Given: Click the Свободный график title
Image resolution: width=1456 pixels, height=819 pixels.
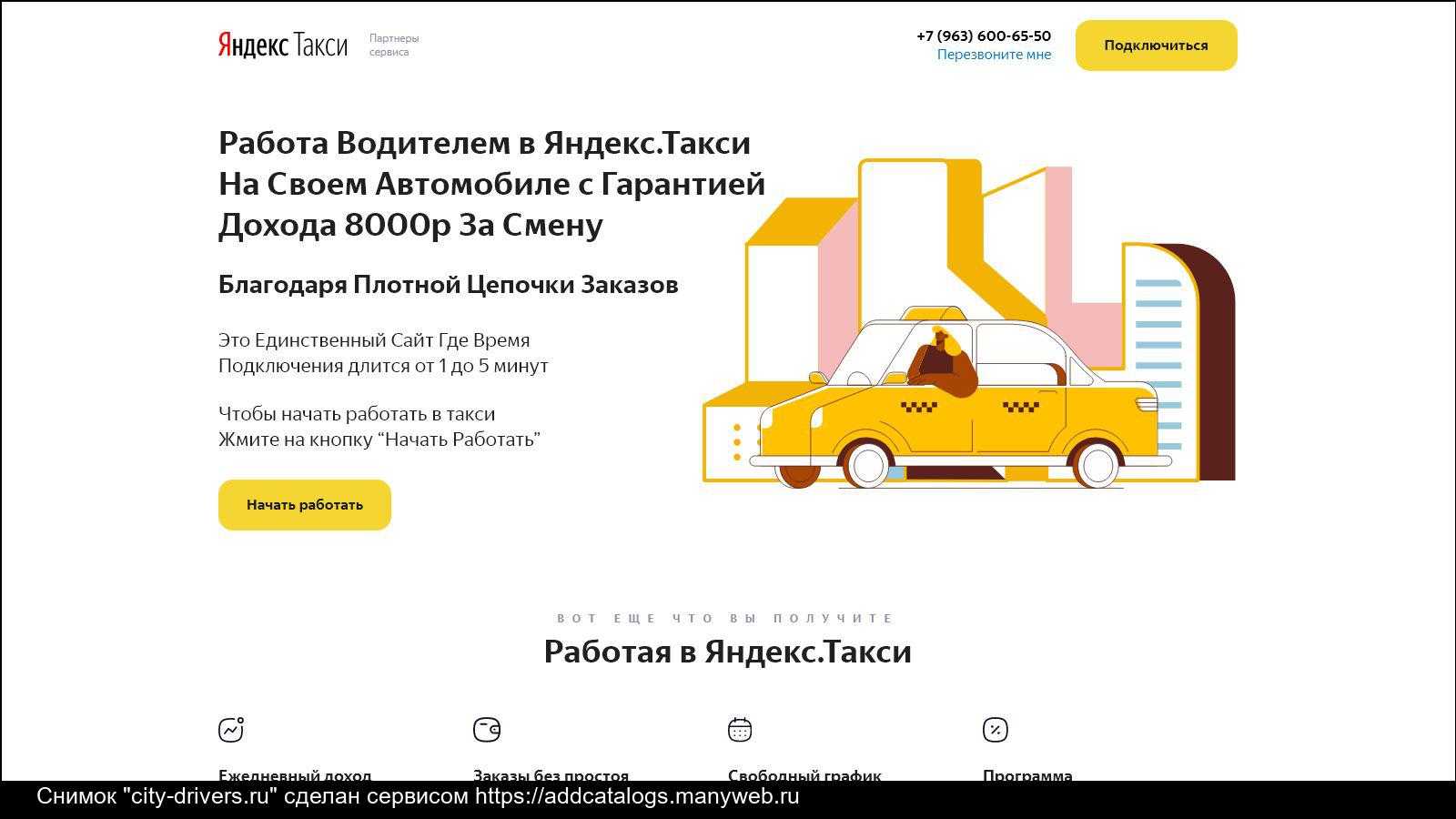Looking at the screenshot, I should (804, 775).
